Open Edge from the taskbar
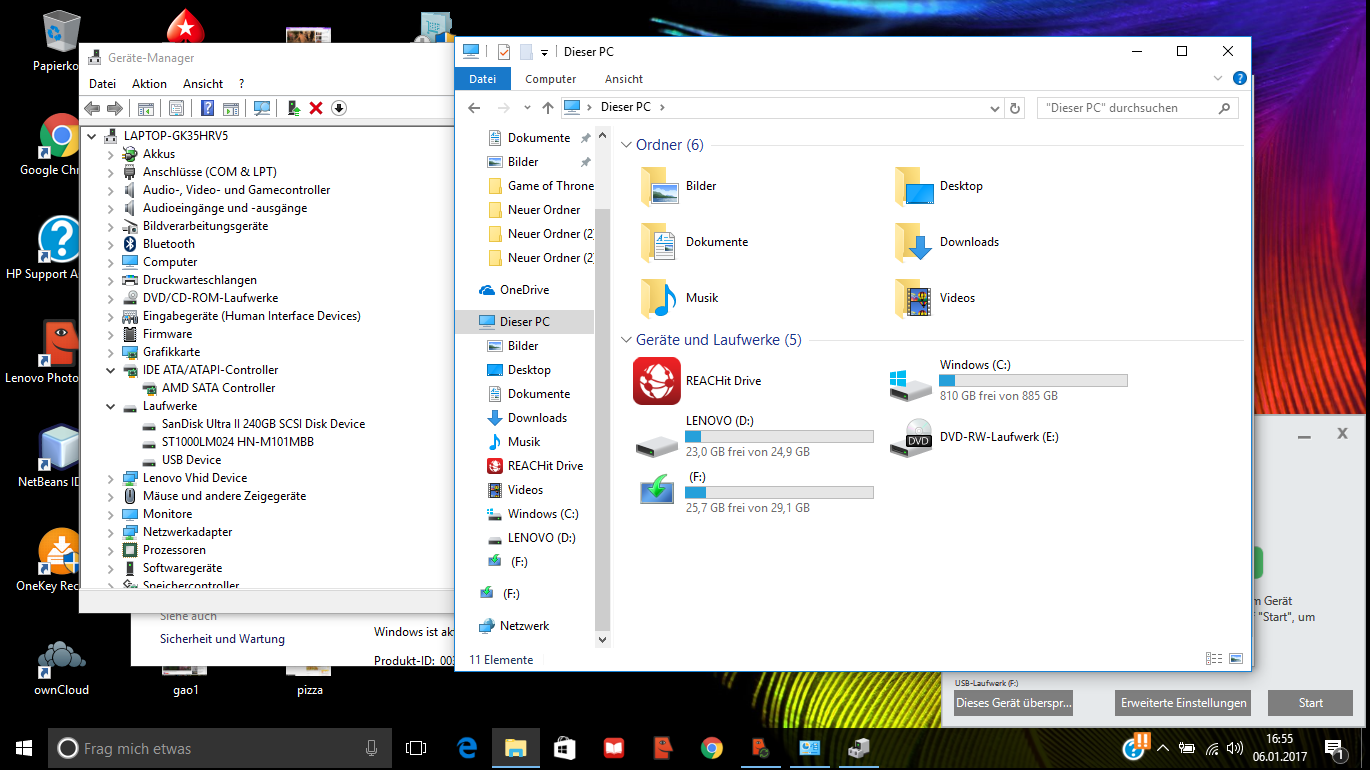The height and width of the screenshot is (770, 1370). tap(466, 748)
